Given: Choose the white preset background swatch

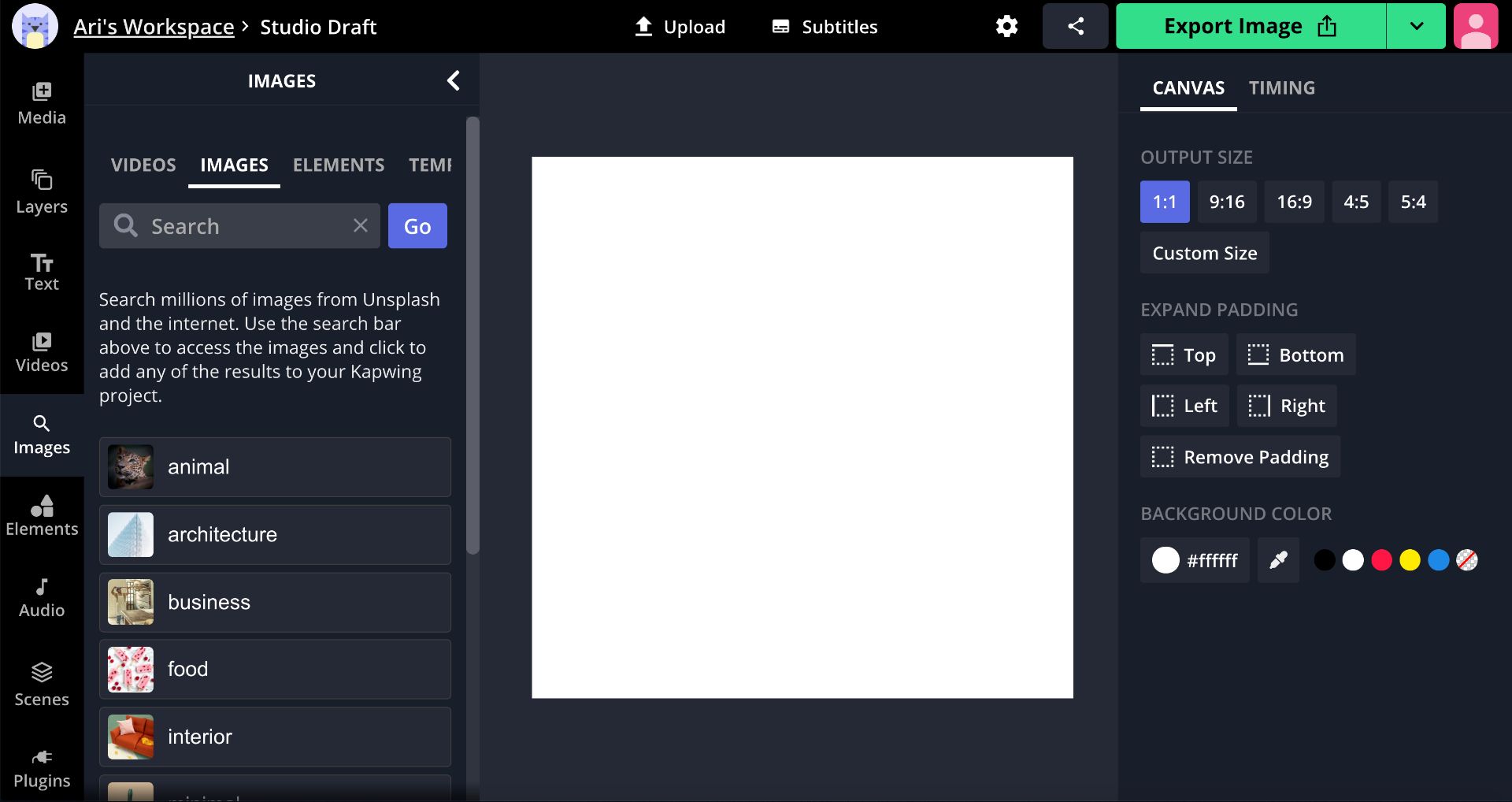Looking at the screenshot, I should [1353, 560].
